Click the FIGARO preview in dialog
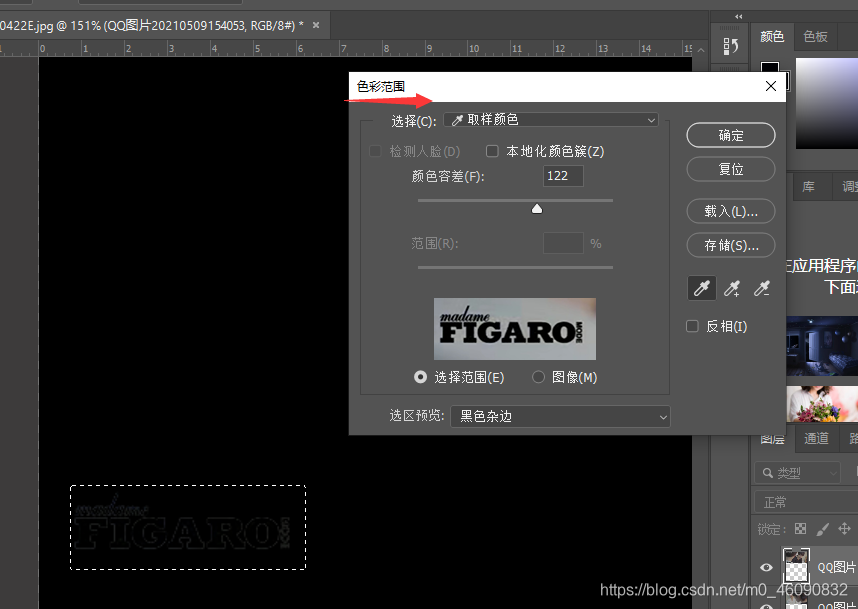This screenshot has height=609, width=858. pos(514,329)
